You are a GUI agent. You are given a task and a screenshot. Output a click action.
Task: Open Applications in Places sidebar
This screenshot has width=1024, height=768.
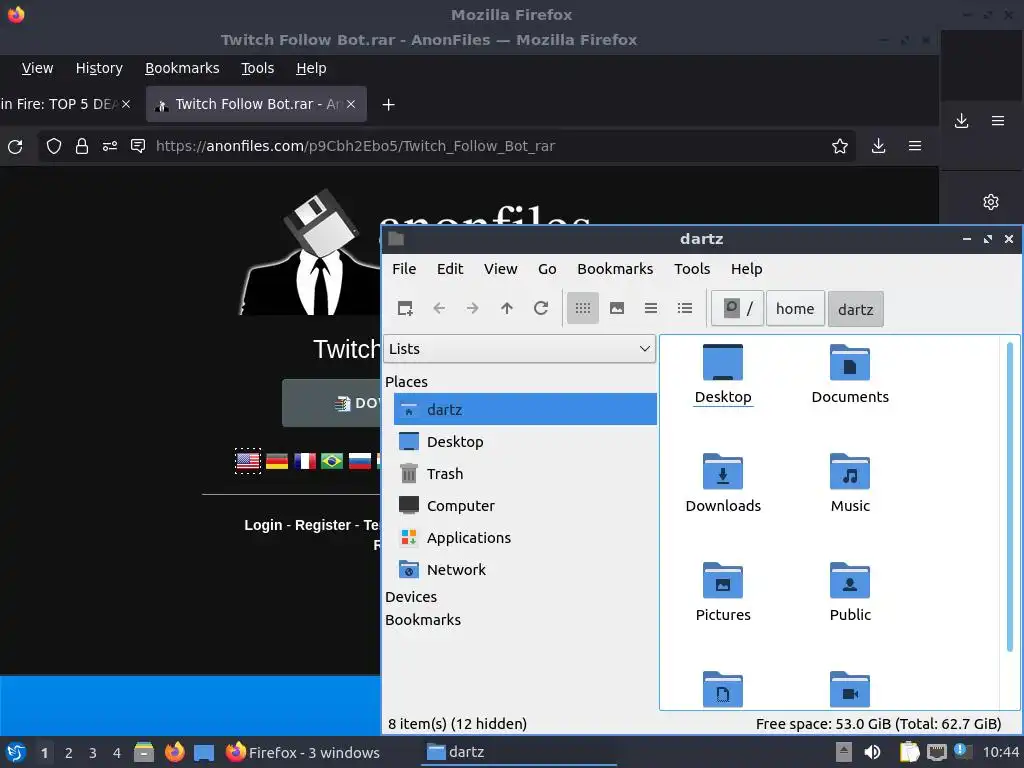525,537
